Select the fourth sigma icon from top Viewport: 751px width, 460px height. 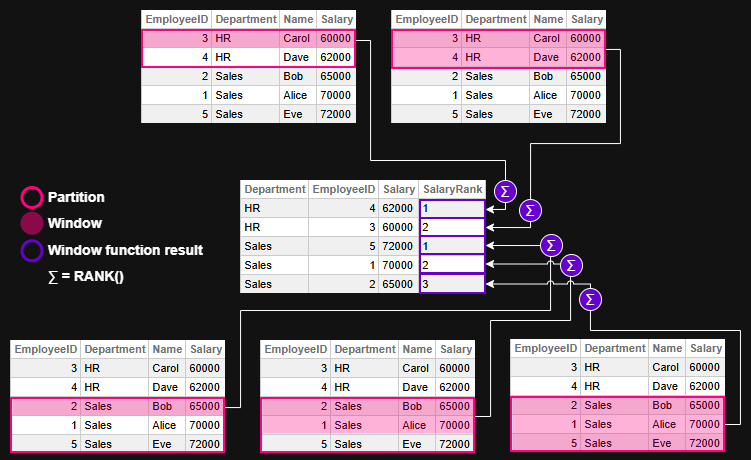[571, 265]
